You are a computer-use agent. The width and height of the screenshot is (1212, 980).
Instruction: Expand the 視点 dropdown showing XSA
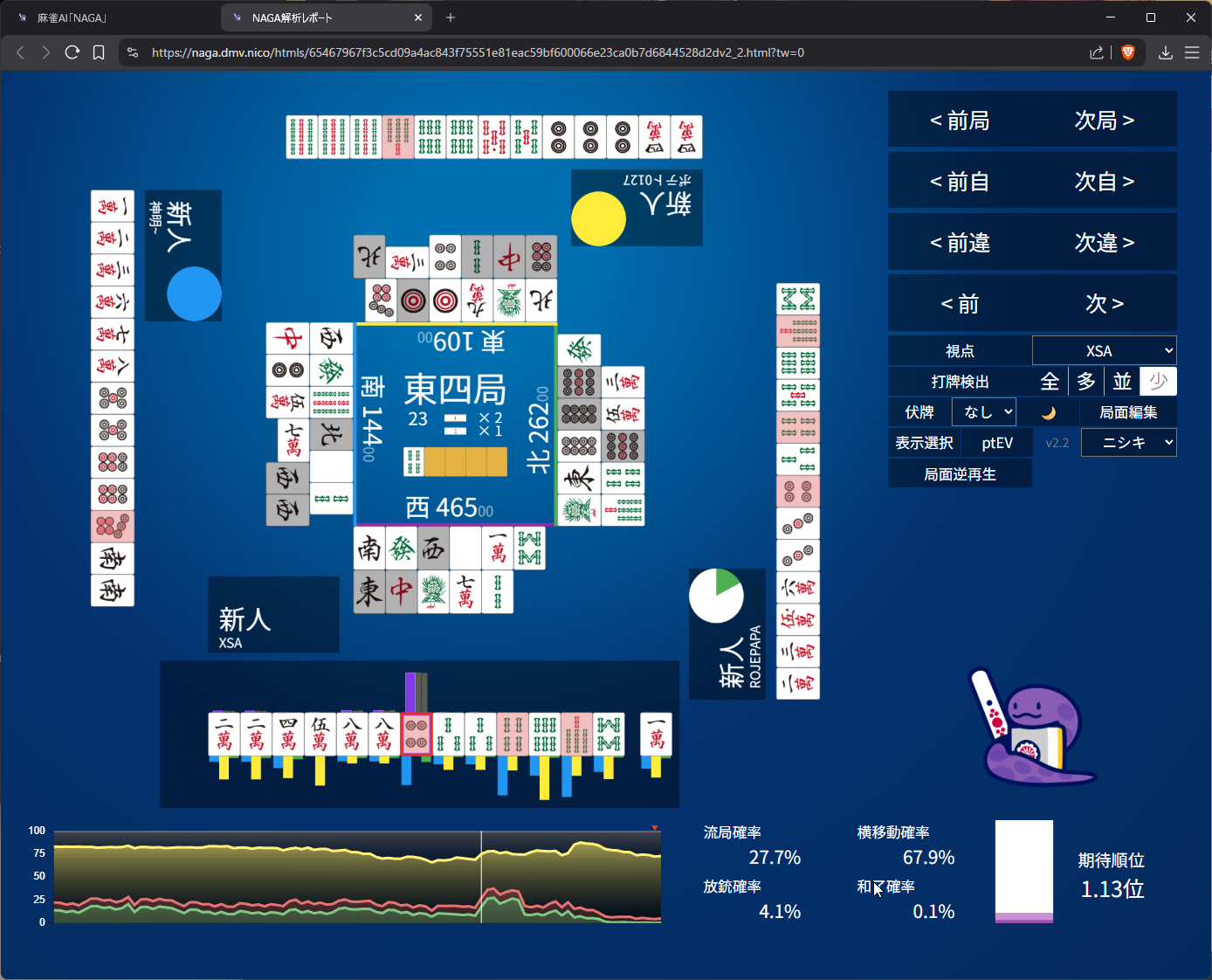[x=1104, y=350]
